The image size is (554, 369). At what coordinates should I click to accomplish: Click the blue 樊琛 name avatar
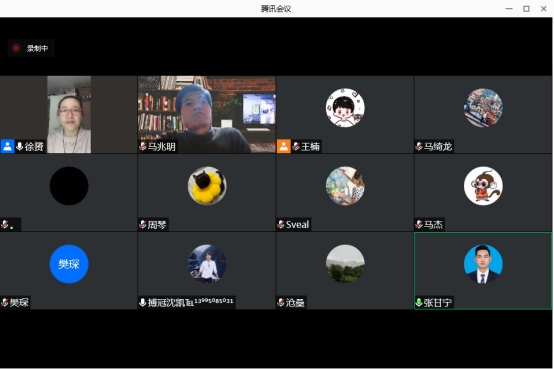pos(69,264)
